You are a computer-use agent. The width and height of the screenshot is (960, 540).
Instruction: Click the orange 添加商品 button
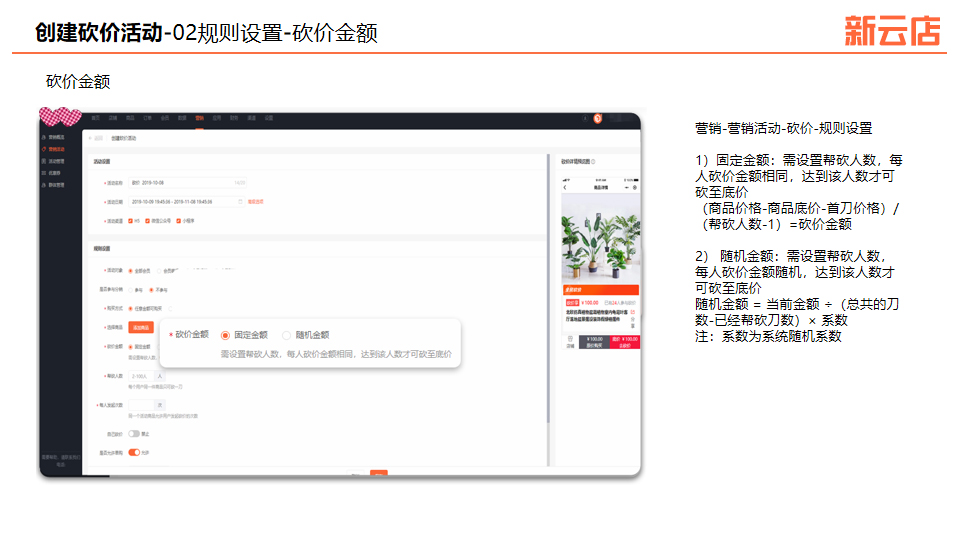point(141,328)
